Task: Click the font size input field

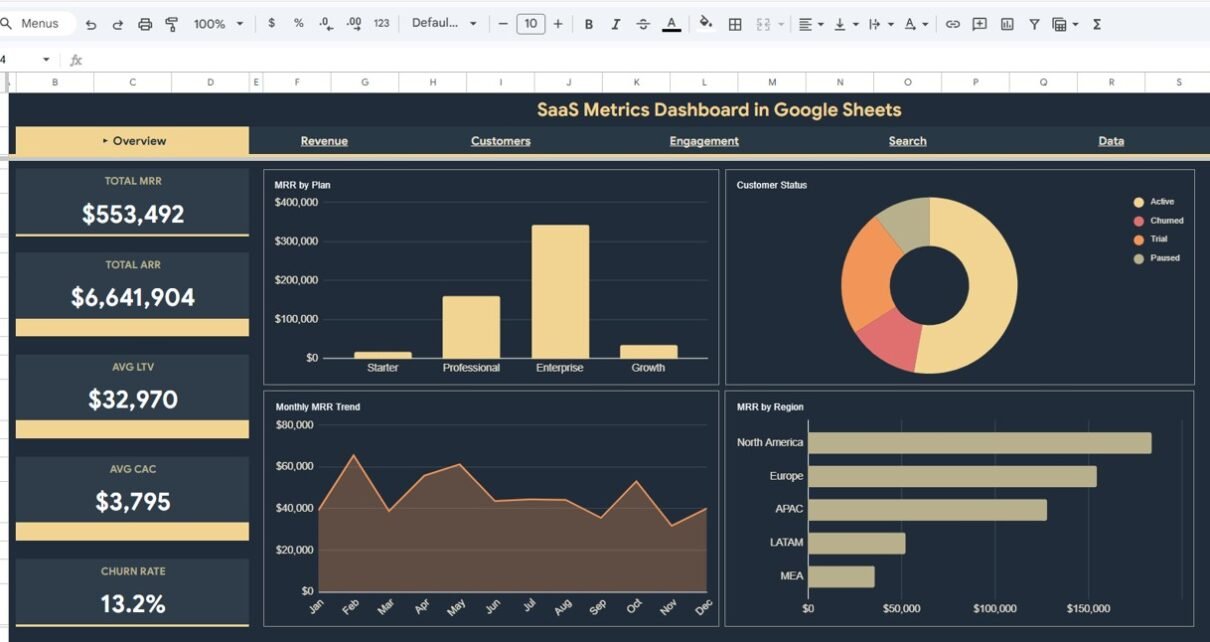Action: 530,24
